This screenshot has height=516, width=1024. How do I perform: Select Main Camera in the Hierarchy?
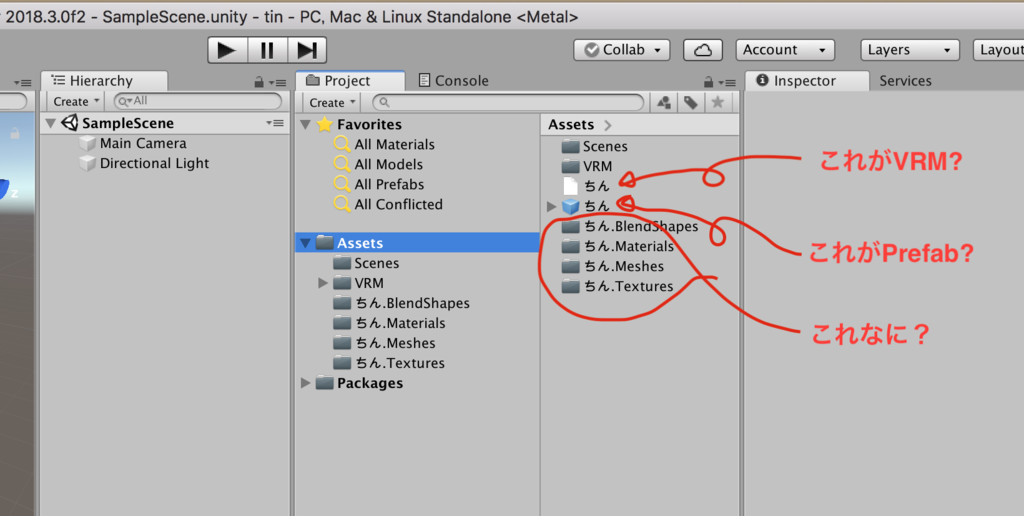[142, 143]
